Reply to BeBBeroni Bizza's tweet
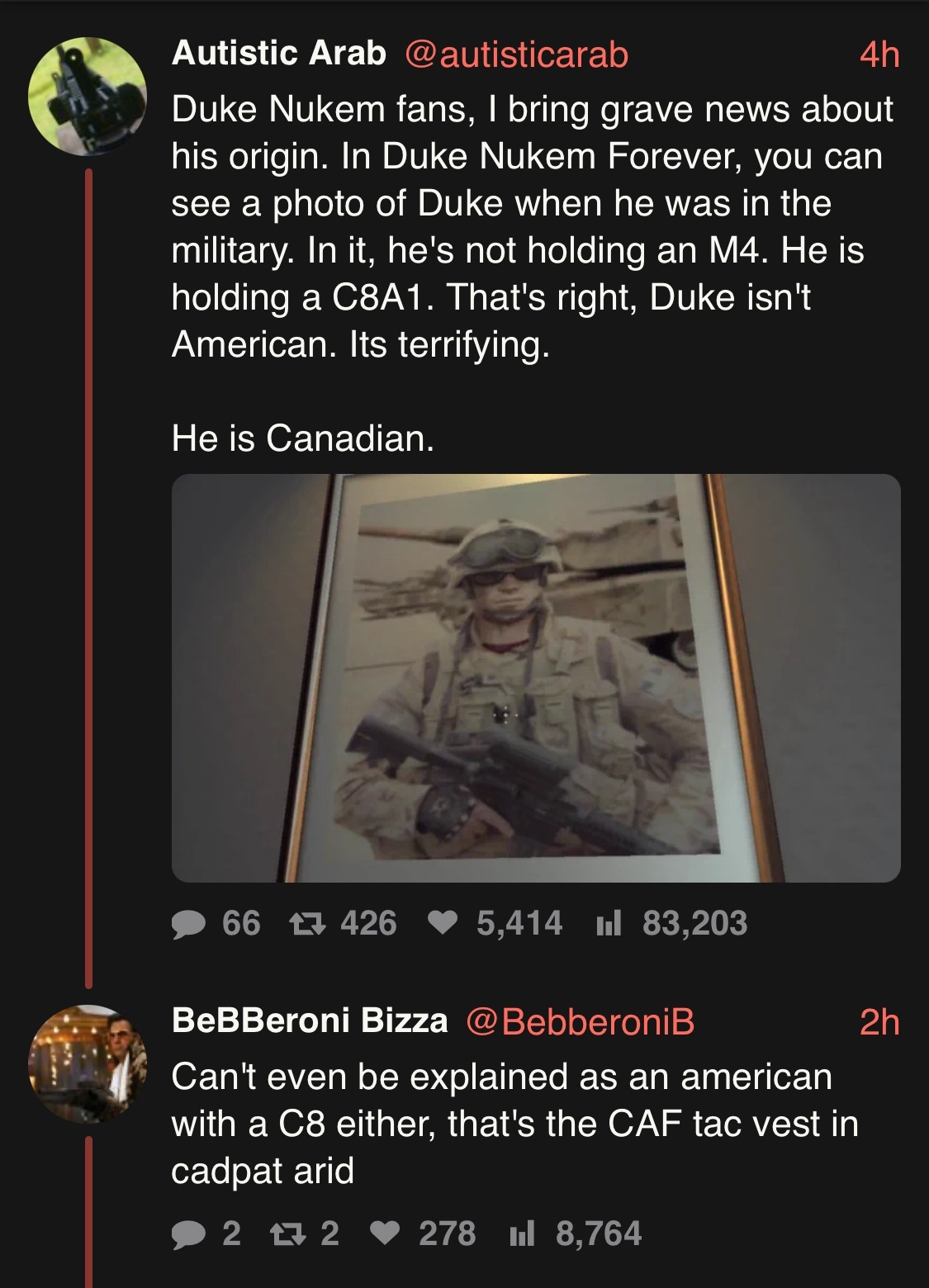The image size is (929, 1288). [x=188, y=1234]
